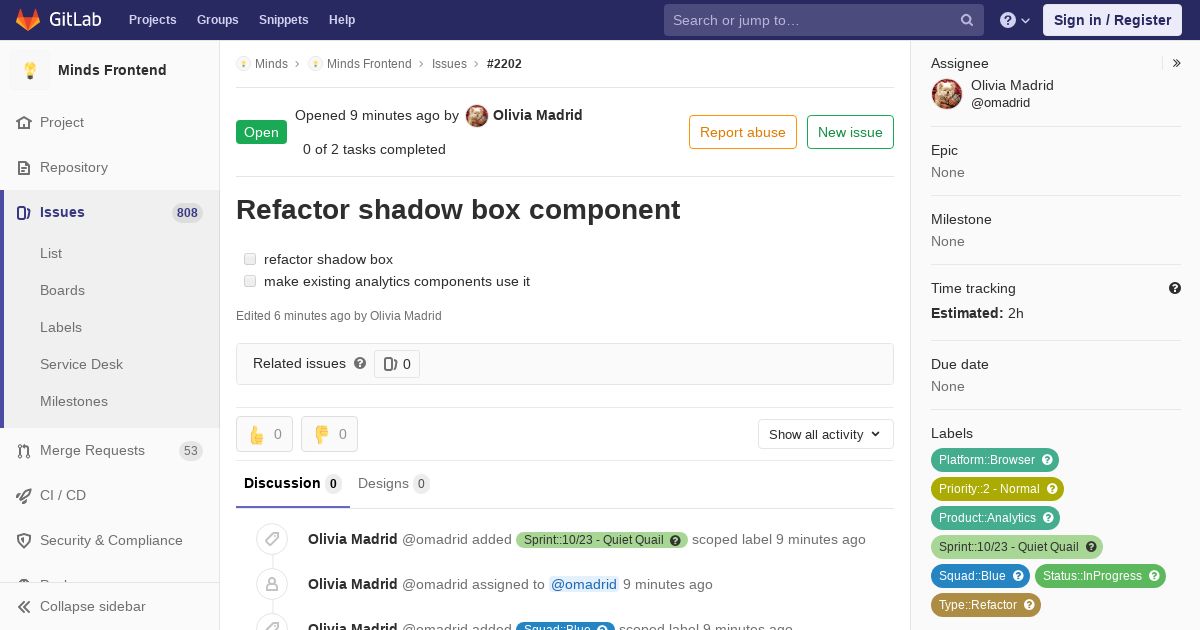Click help icon on sidebar Sprint::10/23 label

[x=1092, y=547]
